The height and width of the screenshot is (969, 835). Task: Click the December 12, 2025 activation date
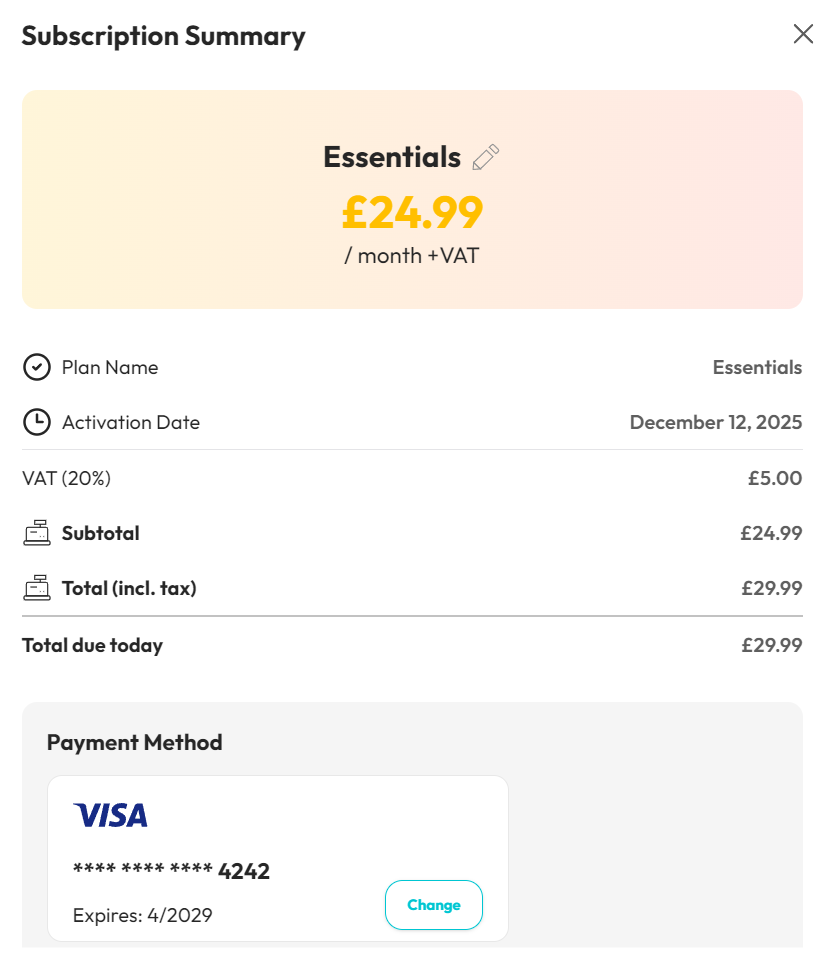click(x=715, y=423)
